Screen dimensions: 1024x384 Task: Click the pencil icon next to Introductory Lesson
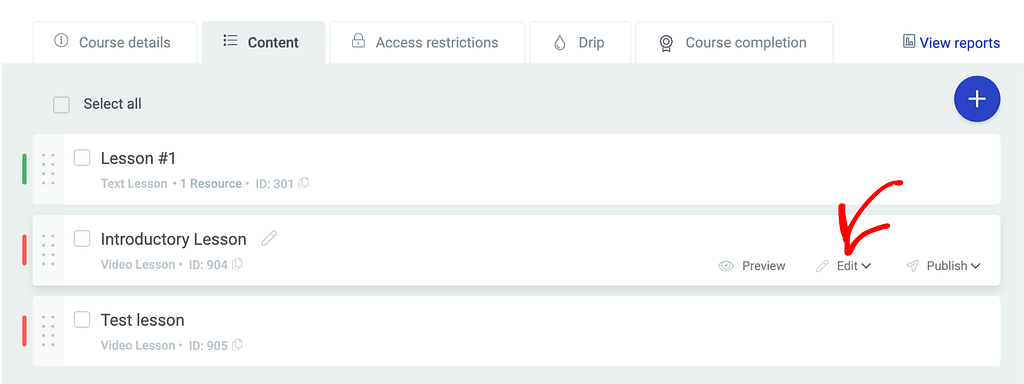(269, 238)
